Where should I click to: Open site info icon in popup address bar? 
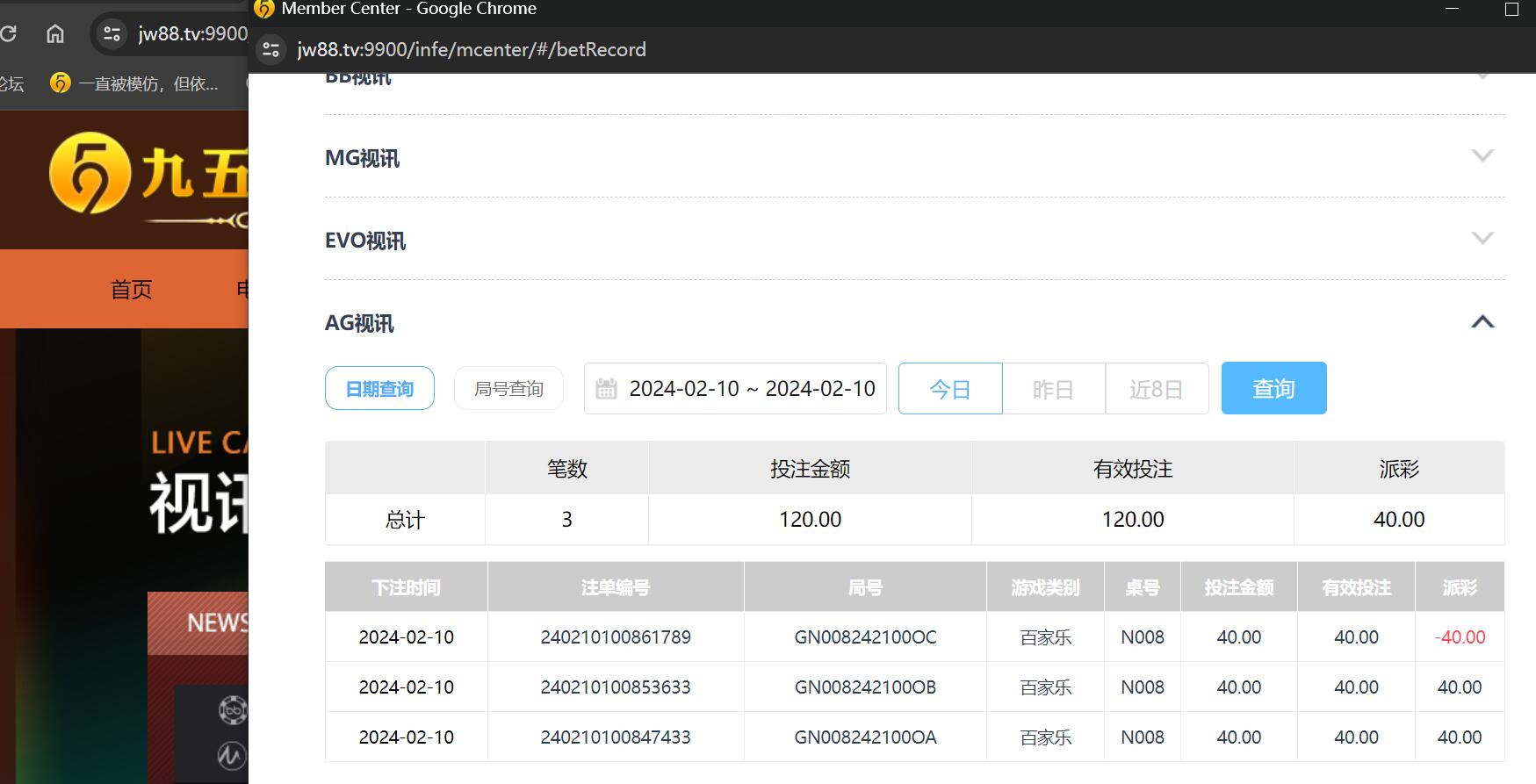[271, 50]
